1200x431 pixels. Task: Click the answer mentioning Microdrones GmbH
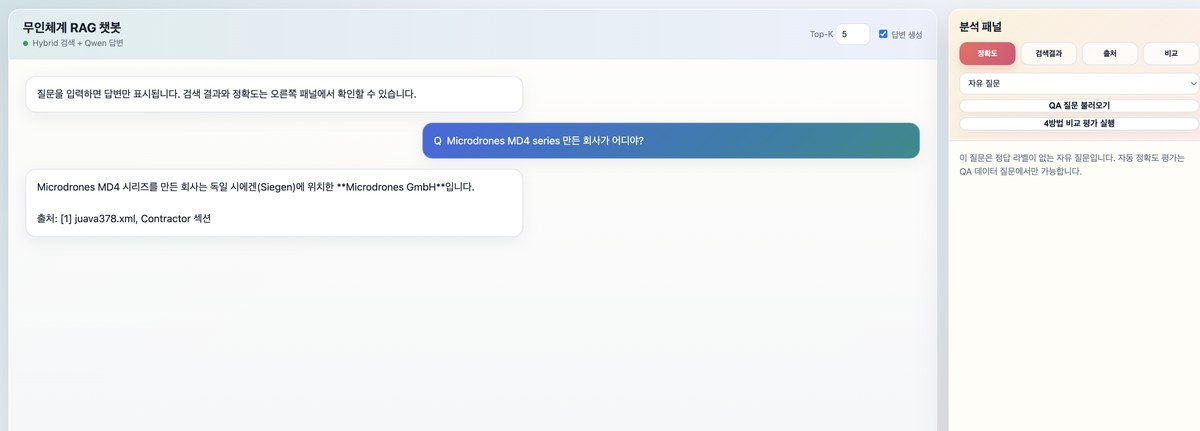tap(274, 203)
